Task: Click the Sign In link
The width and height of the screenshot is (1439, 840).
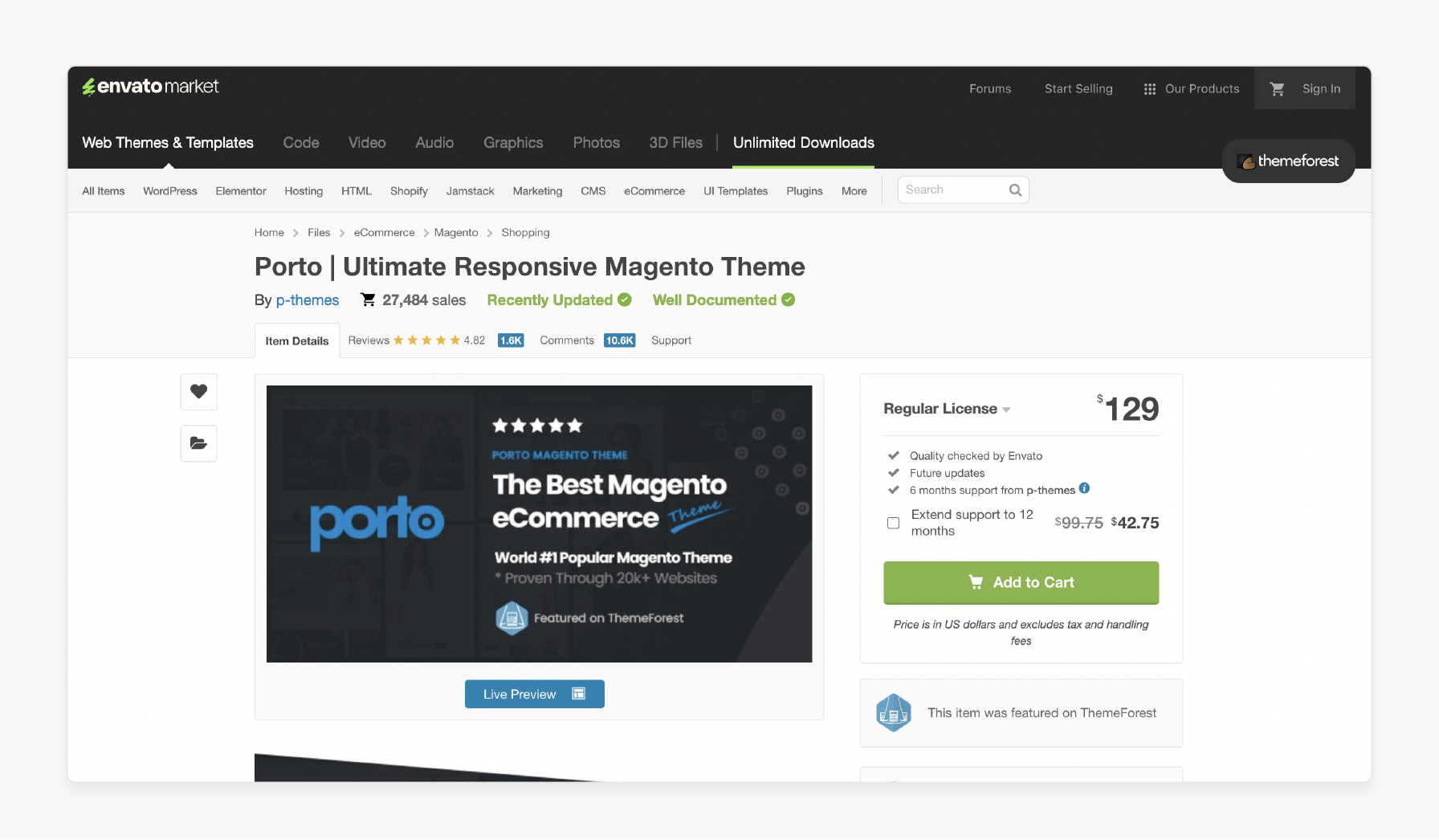Action: (x=1322, y=89)
